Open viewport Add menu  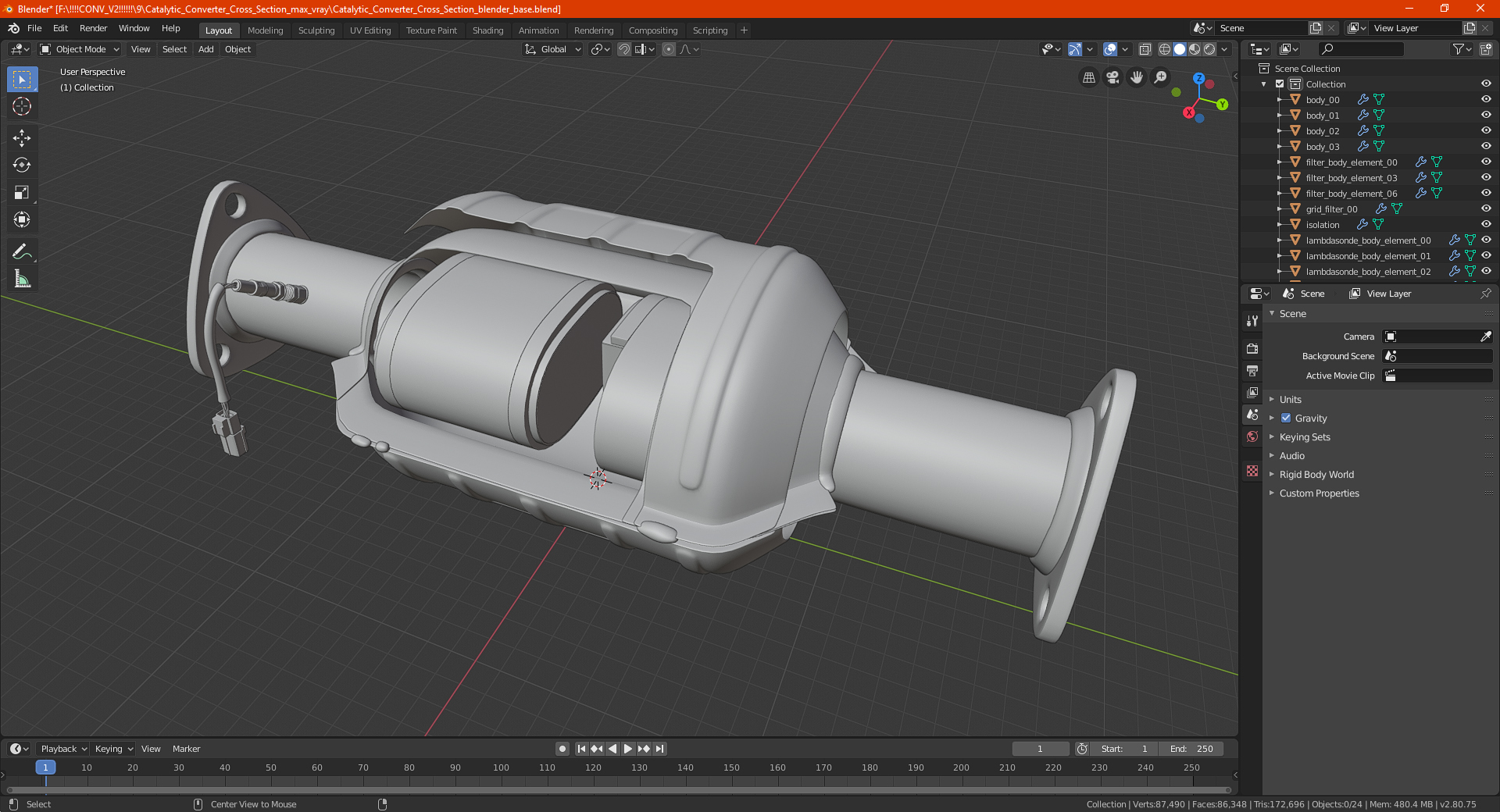coord(206,49)
